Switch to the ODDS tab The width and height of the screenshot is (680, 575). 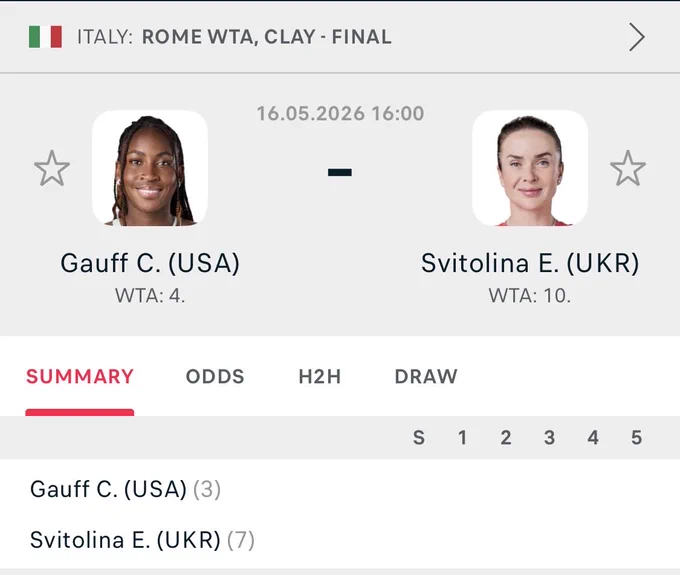coord(215,376)
